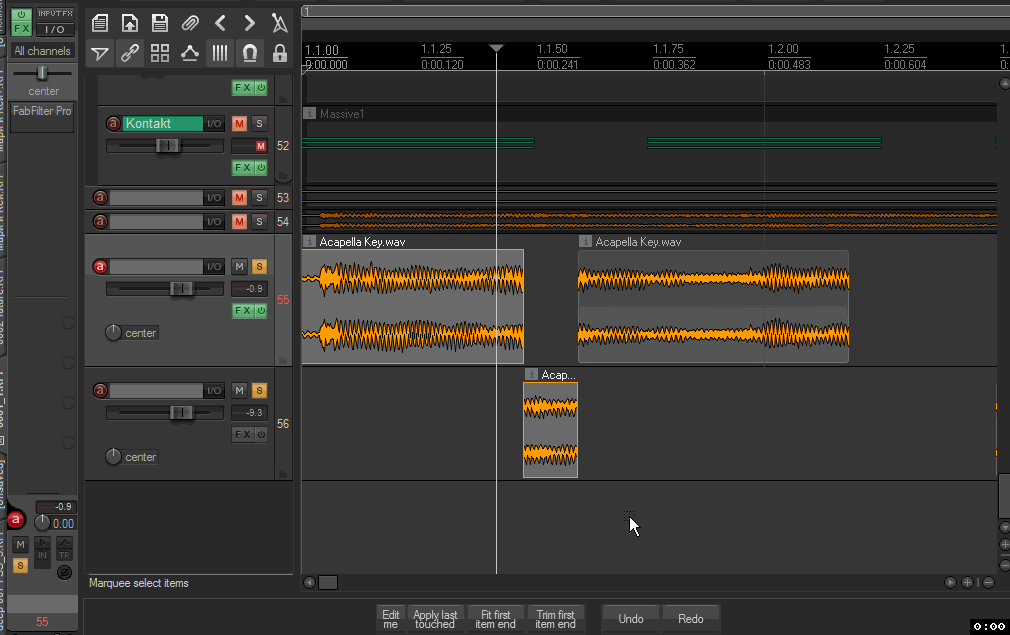Select the small Acapella item on track 56
1010x635 pixels.
(x=550, y=430)
